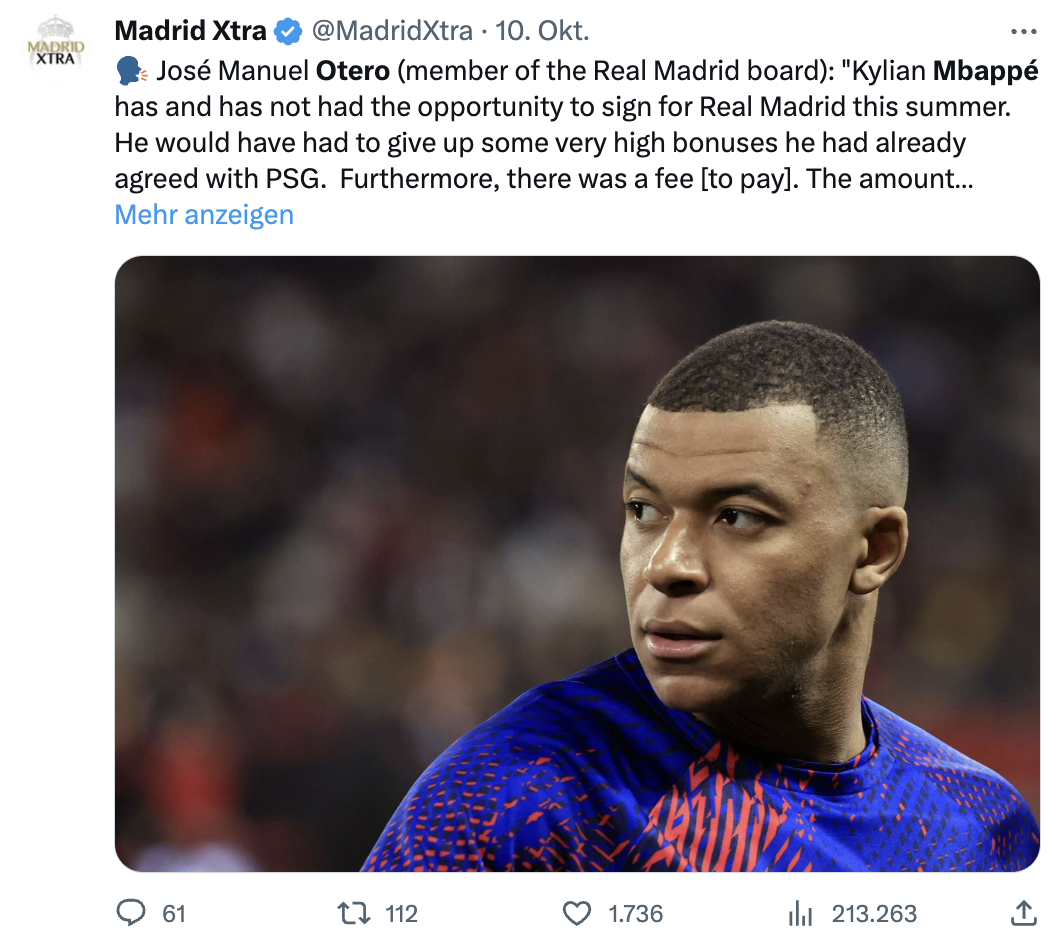Open the @MadridXtra handle link
Image resolution: width=1064 pixels, height=942 pixels.
click(392, 32)
